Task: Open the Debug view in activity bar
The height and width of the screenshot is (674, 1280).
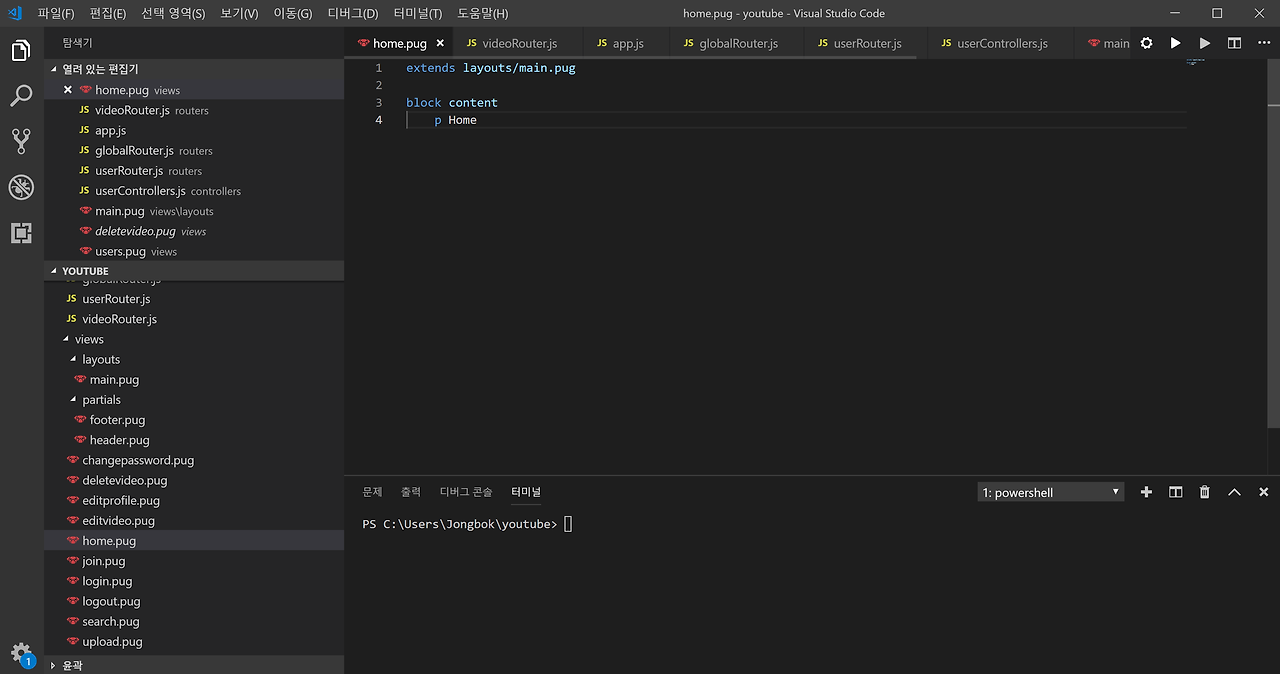Action: [x=21, y=187]
